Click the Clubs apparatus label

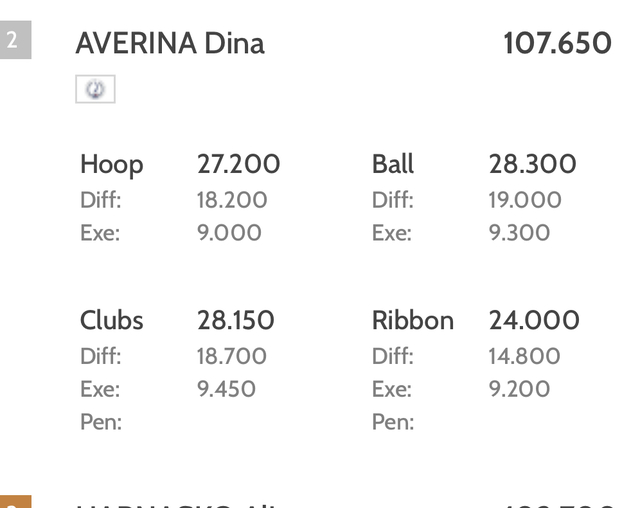(112, 320)
